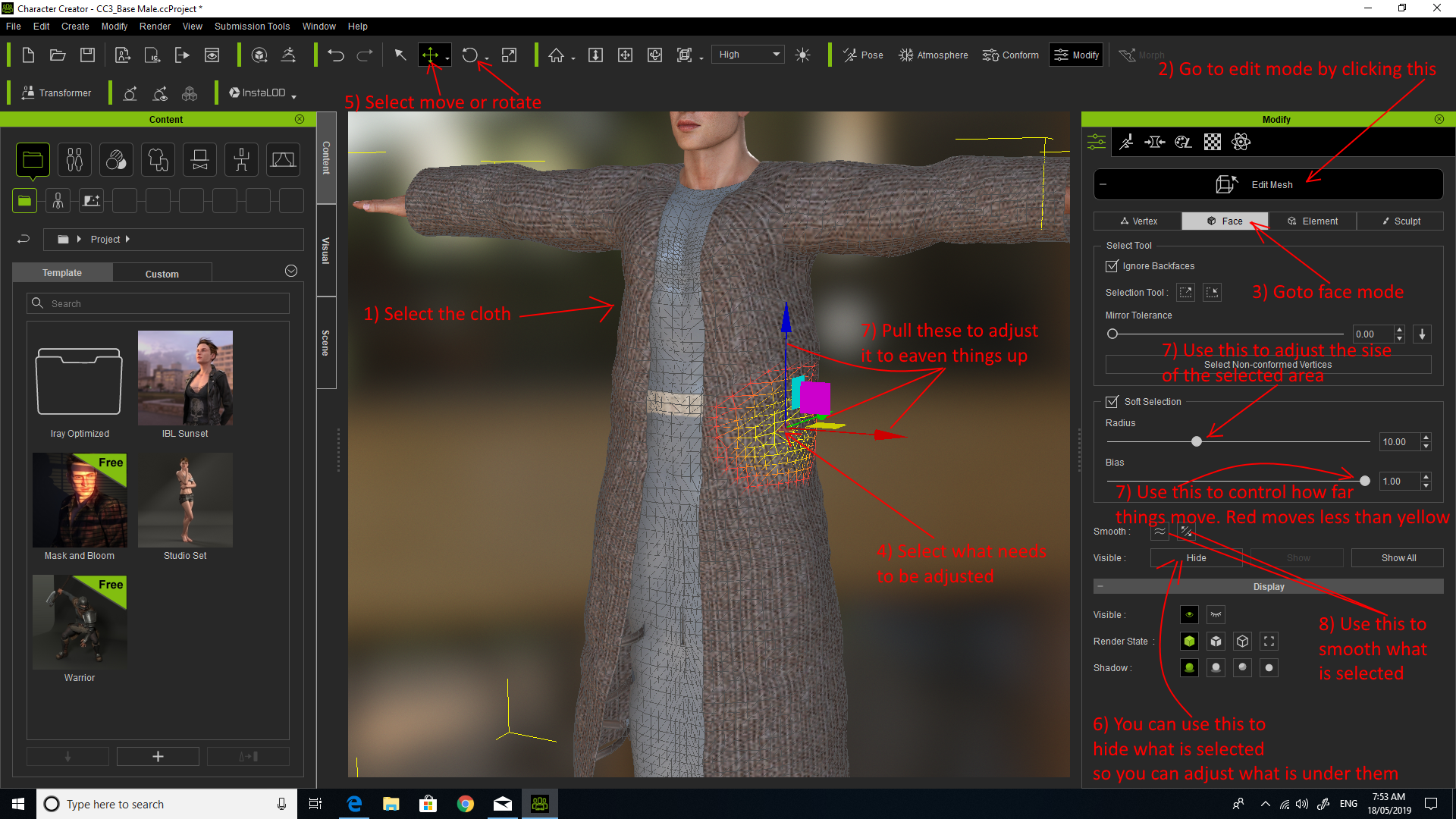The width and height of the screenshot is (1456, 819).
Task: Click the Redo arrow icon
Action: (x=365, y=55)
